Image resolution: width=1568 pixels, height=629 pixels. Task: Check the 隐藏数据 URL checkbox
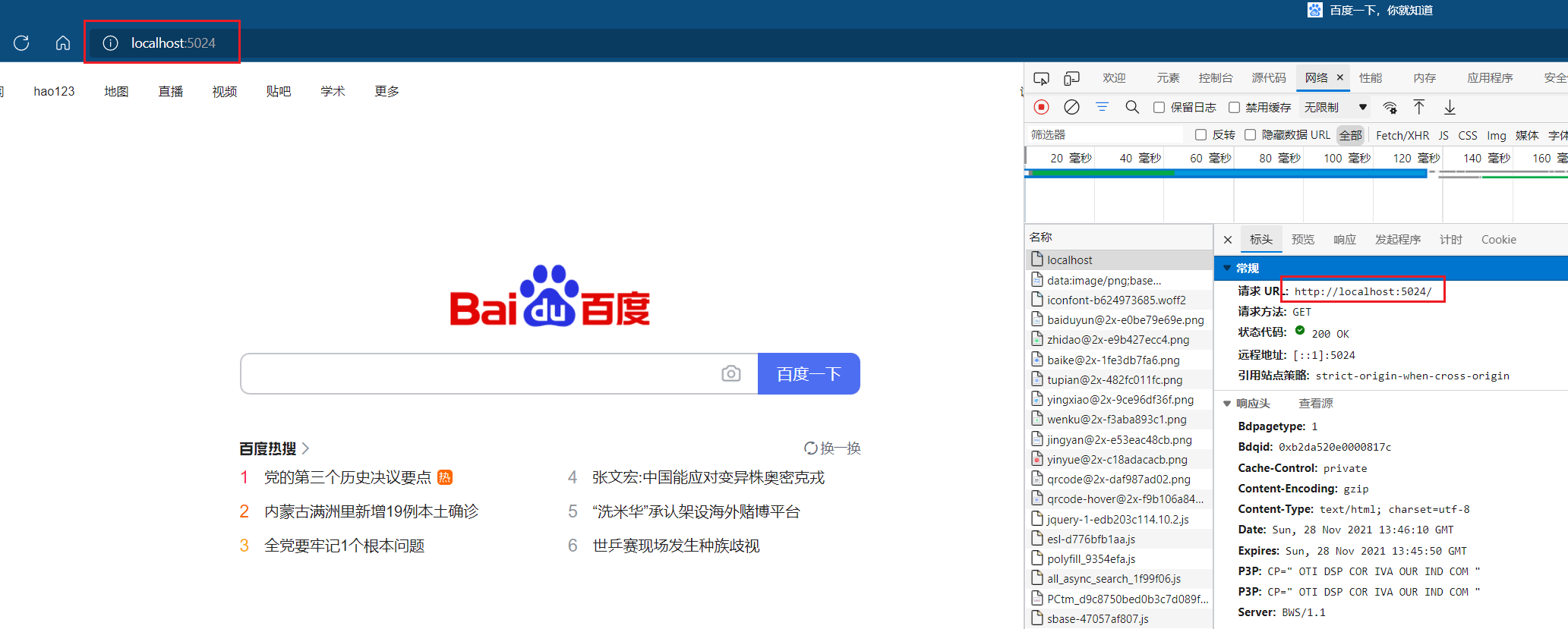click(x=1250, y=135)
